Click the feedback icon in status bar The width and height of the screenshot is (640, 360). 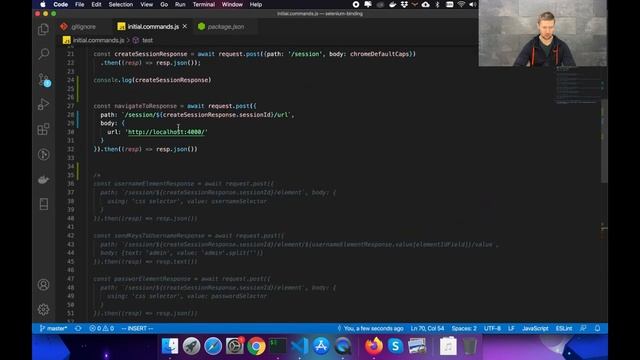pos(583,328)
